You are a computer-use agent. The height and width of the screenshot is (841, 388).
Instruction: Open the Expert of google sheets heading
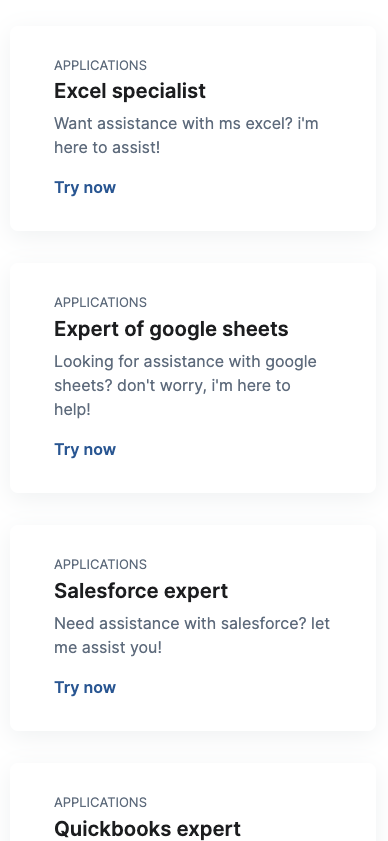[x=171, y=329]
